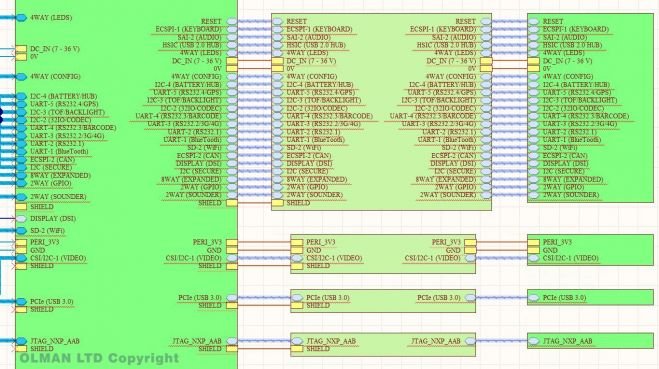Select the blue SD-2 (WiFi) port on the far-left sheet edge
The image size is (659, 369).
21,231
